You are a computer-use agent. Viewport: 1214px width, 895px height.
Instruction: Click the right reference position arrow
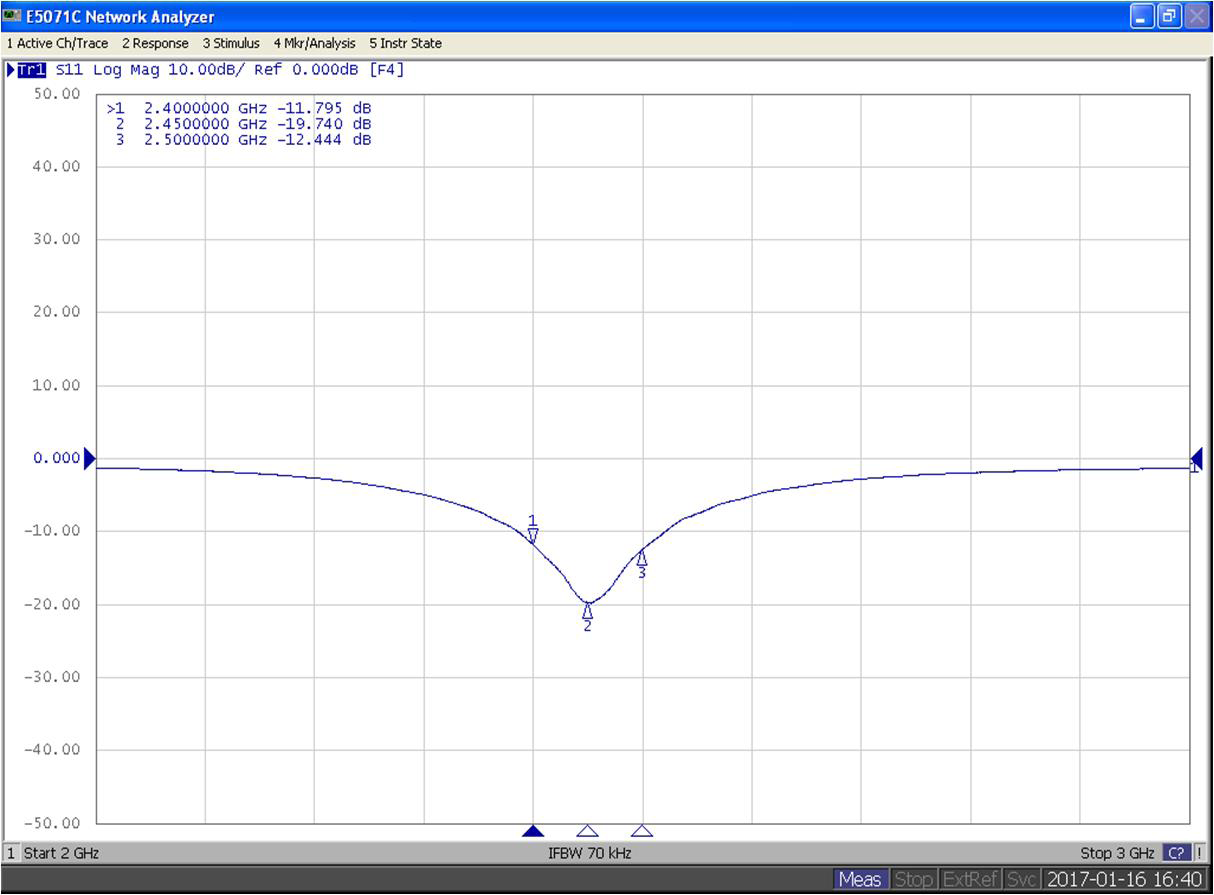1196,460
